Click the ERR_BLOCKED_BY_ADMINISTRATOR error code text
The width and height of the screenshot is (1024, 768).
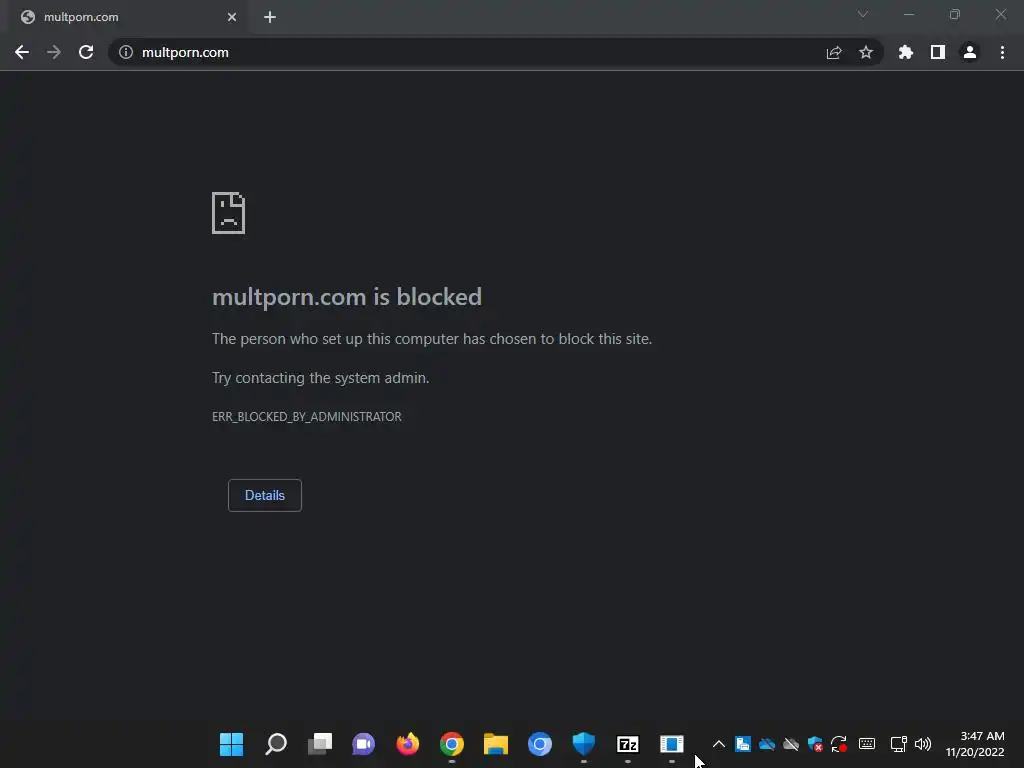click(306, 417)
